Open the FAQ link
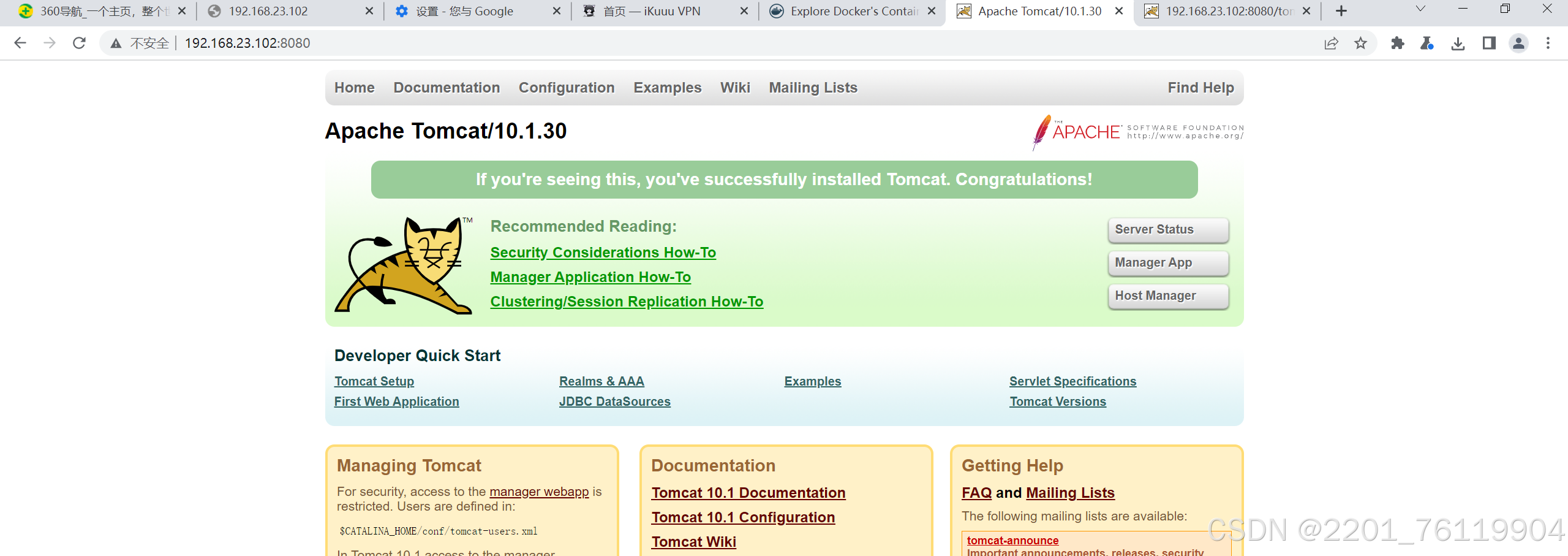The height and width of the screenshot is (556, 1568). pyautogui.click(x=976, y=493)
